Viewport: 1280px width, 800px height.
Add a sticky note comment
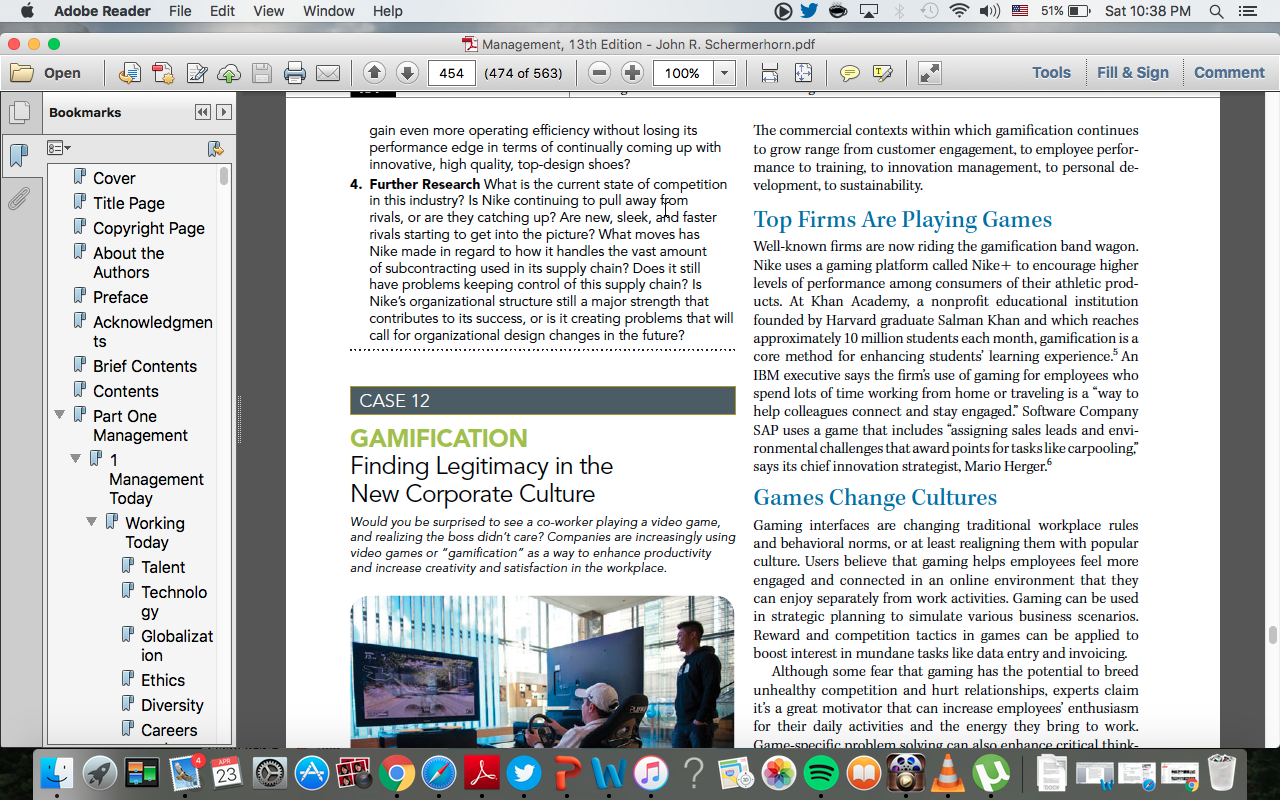849,73
